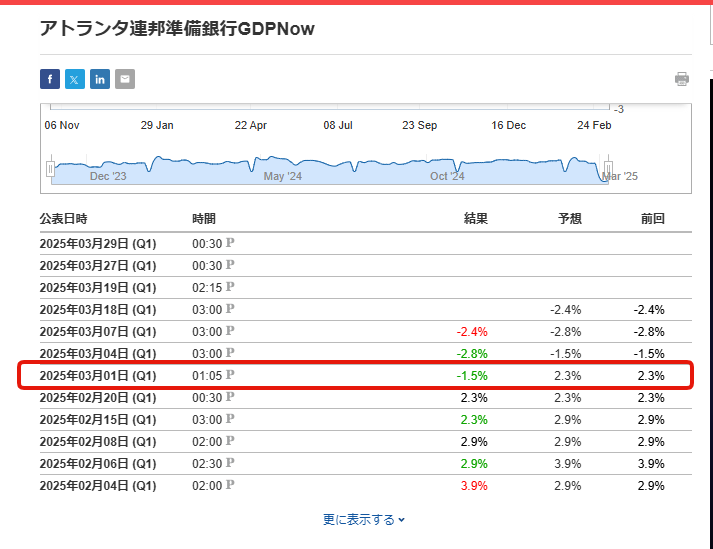This screenshot has width=713, height=549.
Task: Click the 29 Jan axis label on chart
Action: (157, 125)
